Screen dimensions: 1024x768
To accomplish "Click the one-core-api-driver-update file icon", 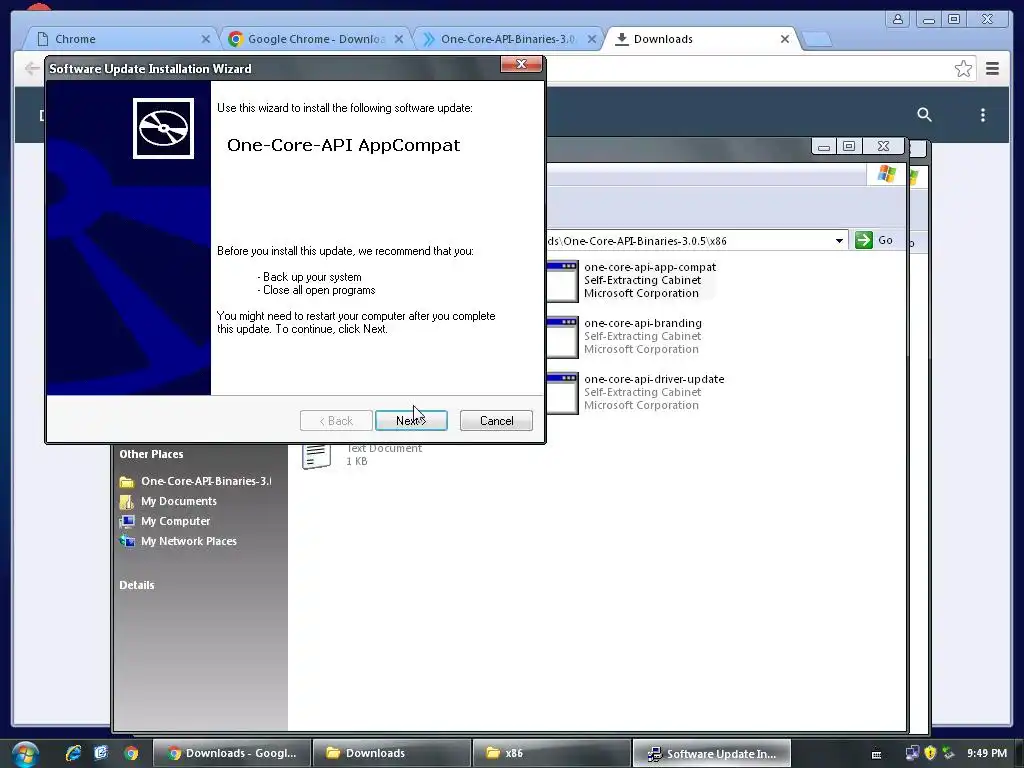I will (562, 393).
